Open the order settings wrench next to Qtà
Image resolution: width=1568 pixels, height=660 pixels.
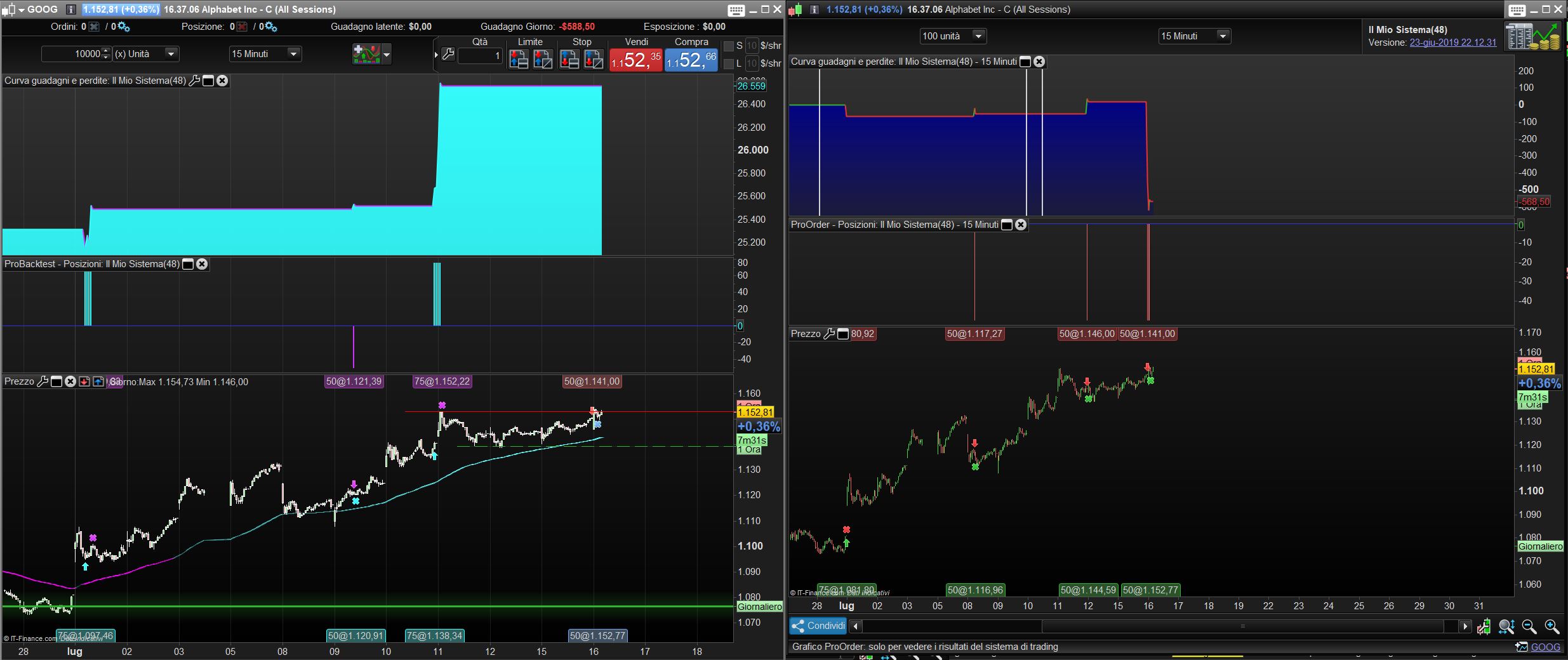click(x=448, y=55)
